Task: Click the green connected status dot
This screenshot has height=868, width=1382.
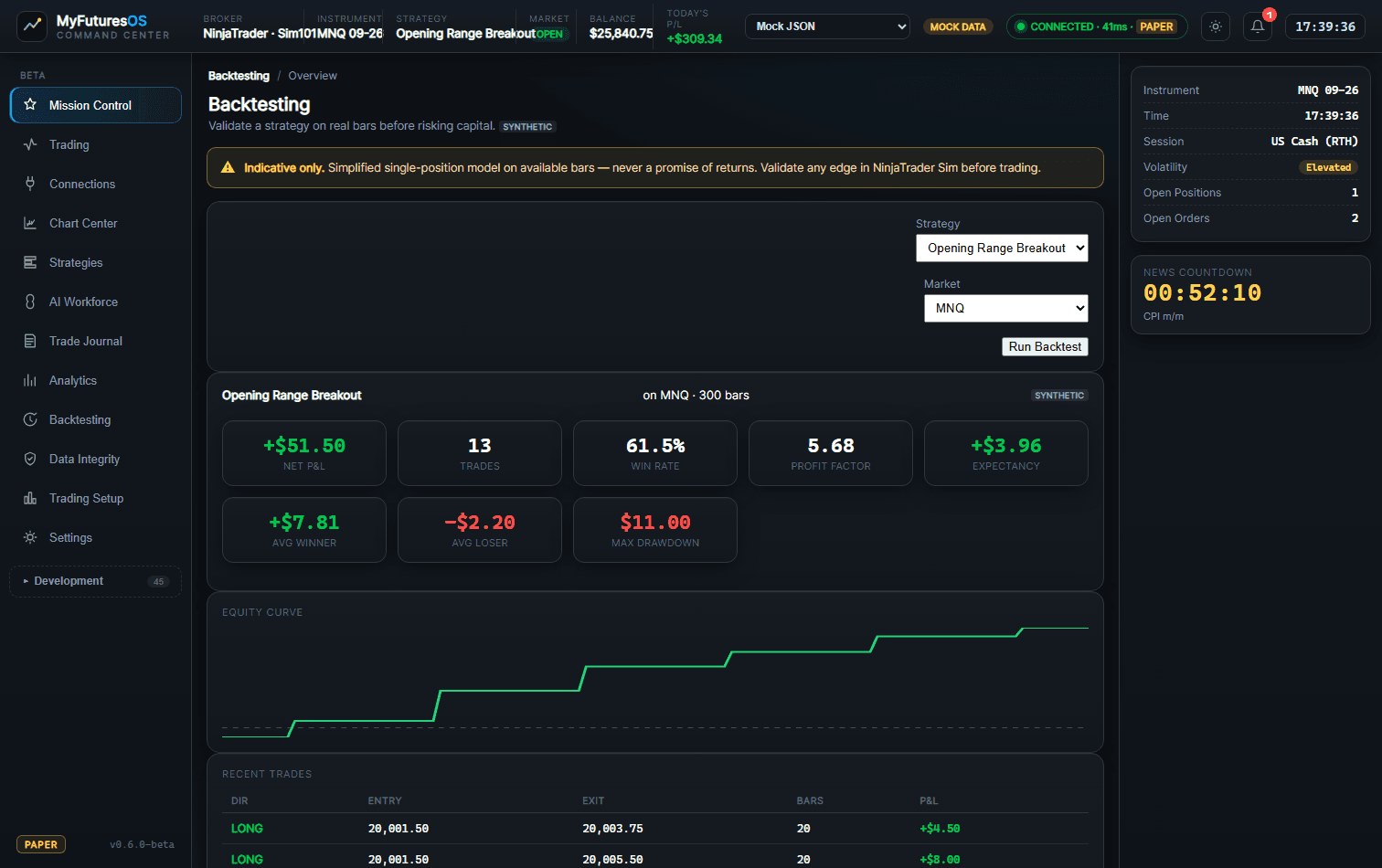Action: 1021,26
